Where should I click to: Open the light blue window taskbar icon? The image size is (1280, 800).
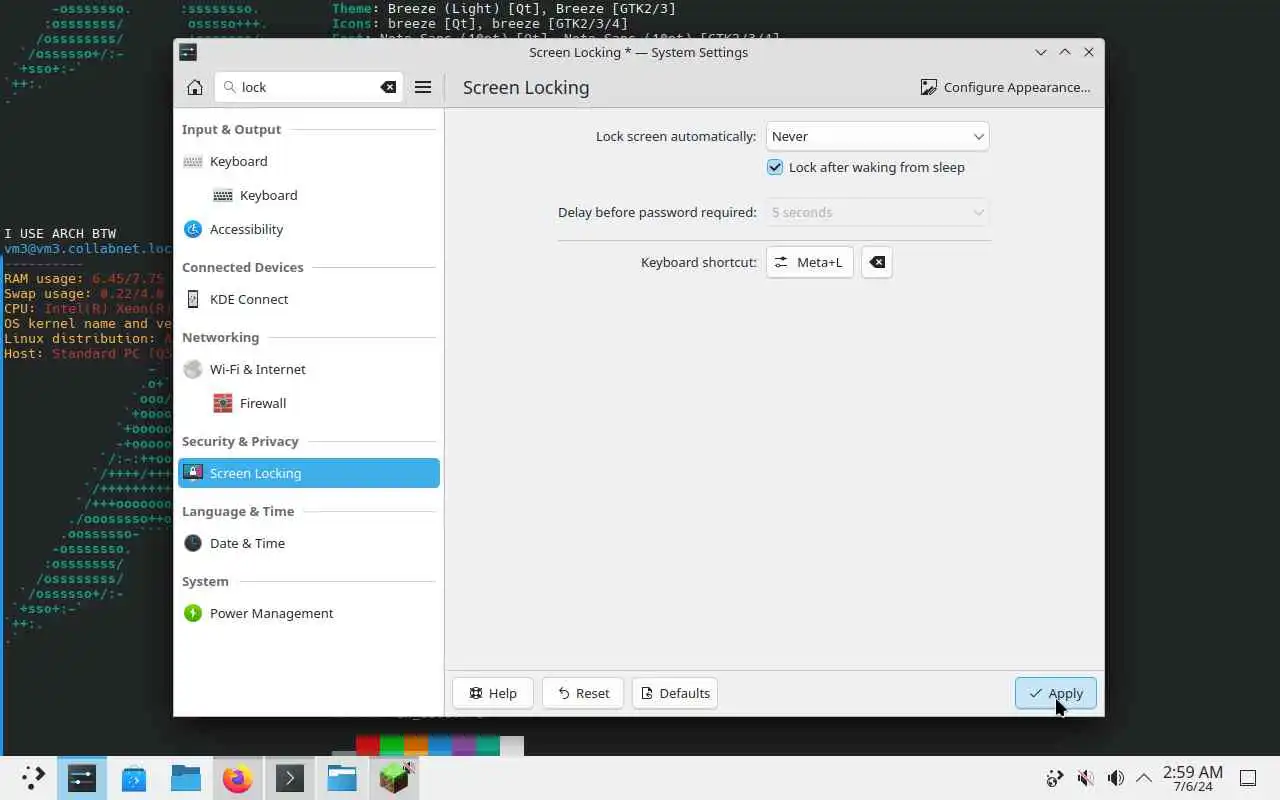click(x=342, y=778)
